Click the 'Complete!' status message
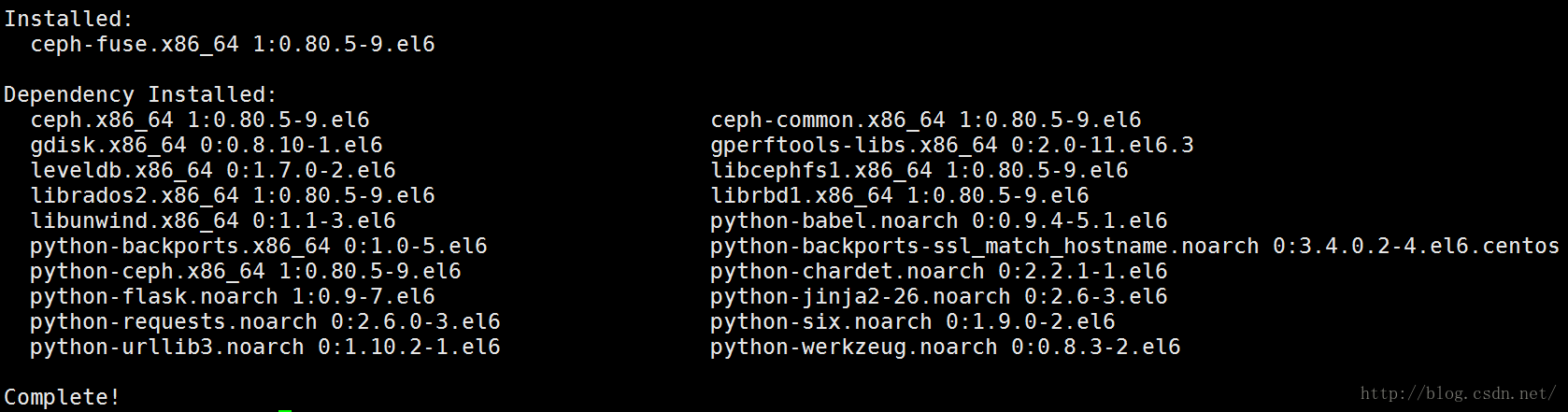Image resolution: width=1568 pixels, height=412 pixels. pos(62,397)
